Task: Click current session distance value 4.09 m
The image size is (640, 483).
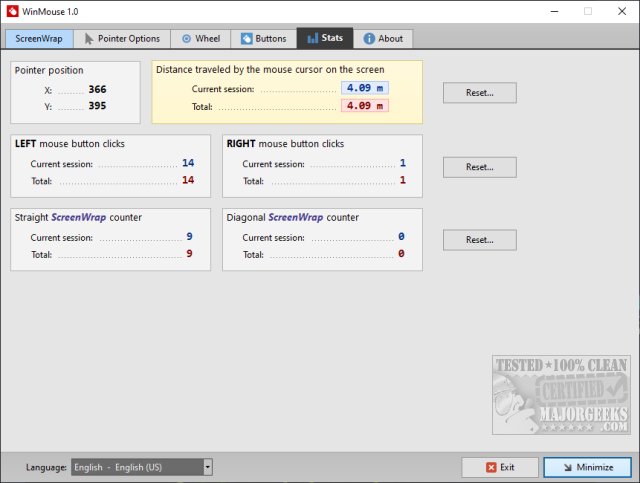Action: point(365,88)
